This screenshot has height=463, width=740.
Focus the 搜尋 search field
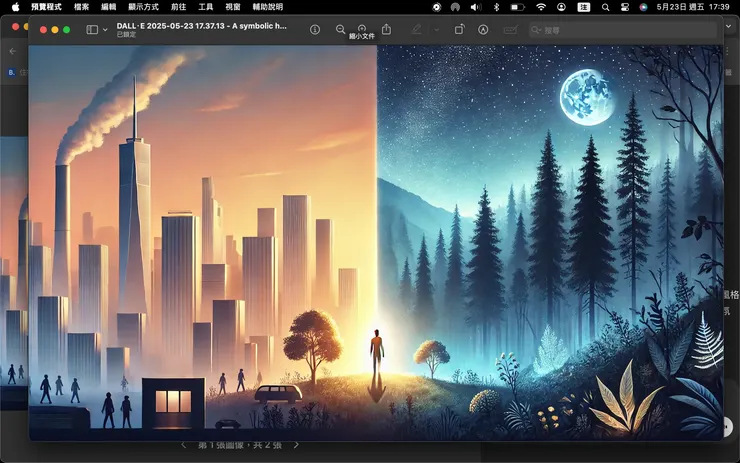tap(623, 30)
